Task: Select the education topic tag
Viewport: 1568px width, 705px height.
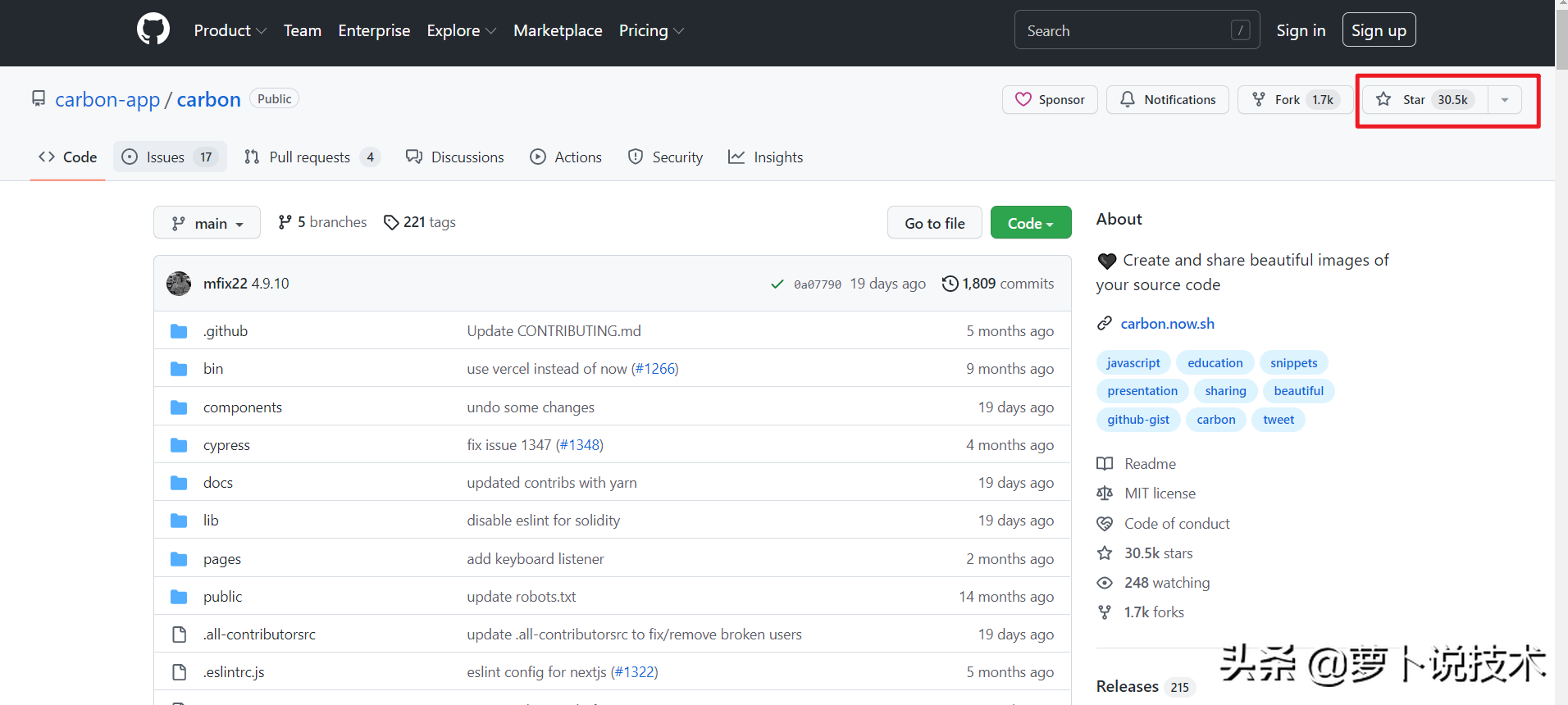Action: click(x=1215, y=363)
